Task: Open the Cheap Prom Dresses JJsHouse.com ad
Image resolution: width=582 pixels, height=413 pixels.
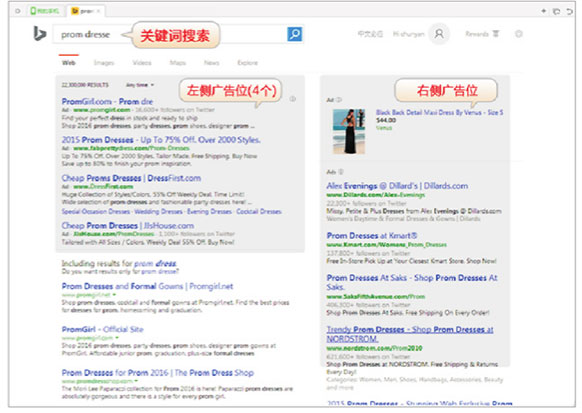Action: (128, 226)
